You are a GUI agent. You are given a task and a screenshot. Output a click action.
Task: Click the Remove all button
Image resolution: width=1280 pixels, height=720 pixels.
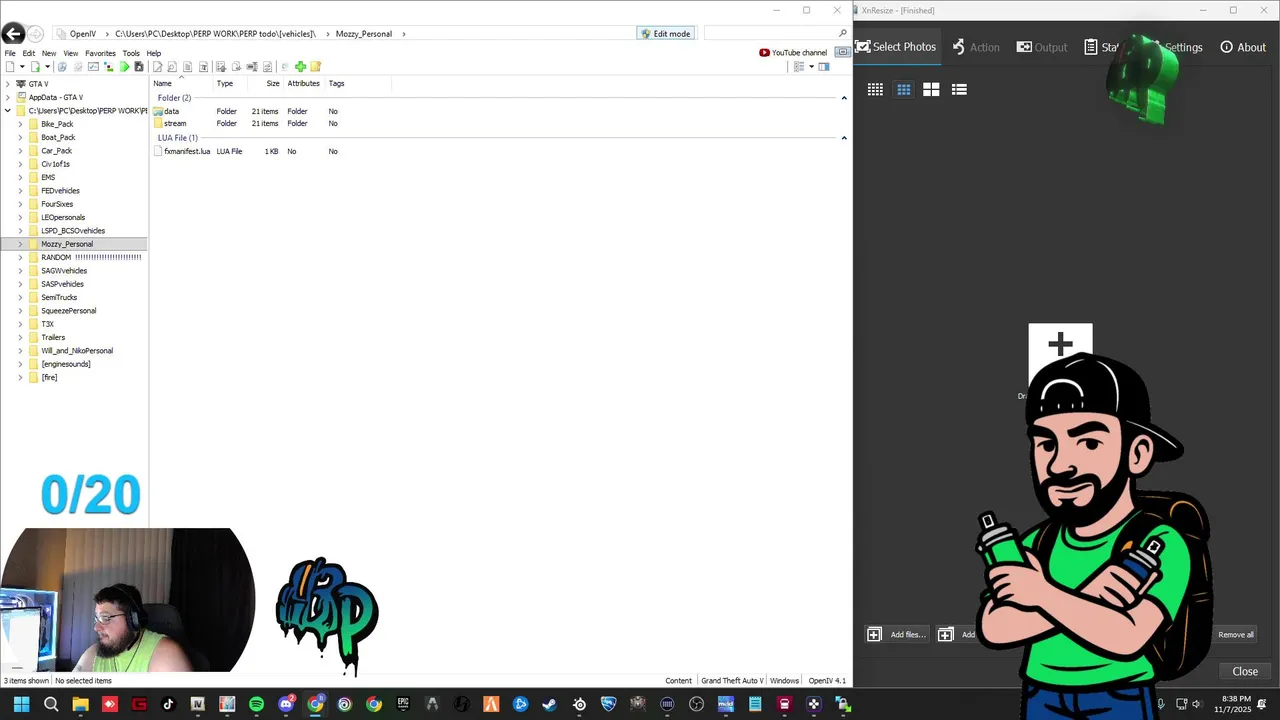coord(1236,635)
